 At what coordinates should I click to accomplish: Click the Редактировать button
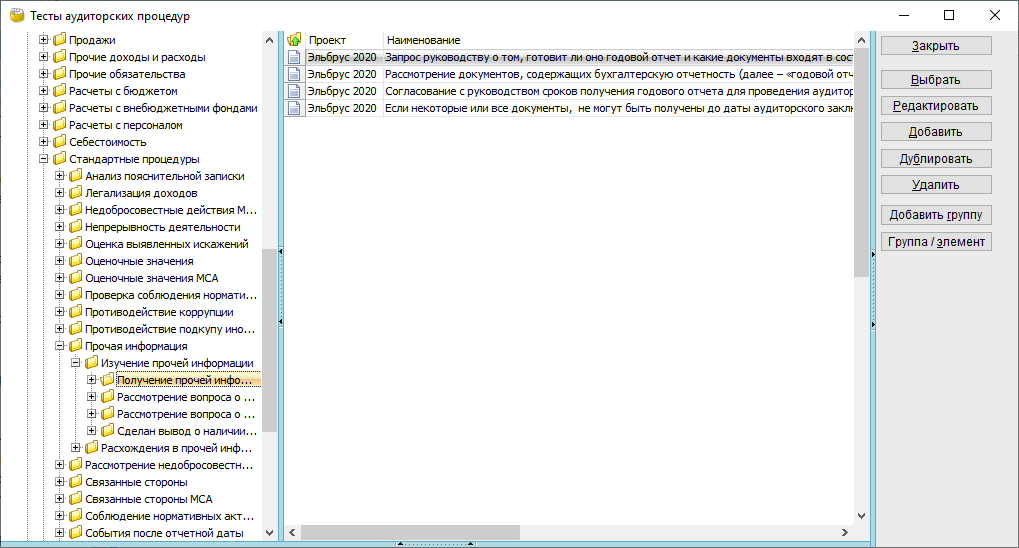(x=936, y=105)
